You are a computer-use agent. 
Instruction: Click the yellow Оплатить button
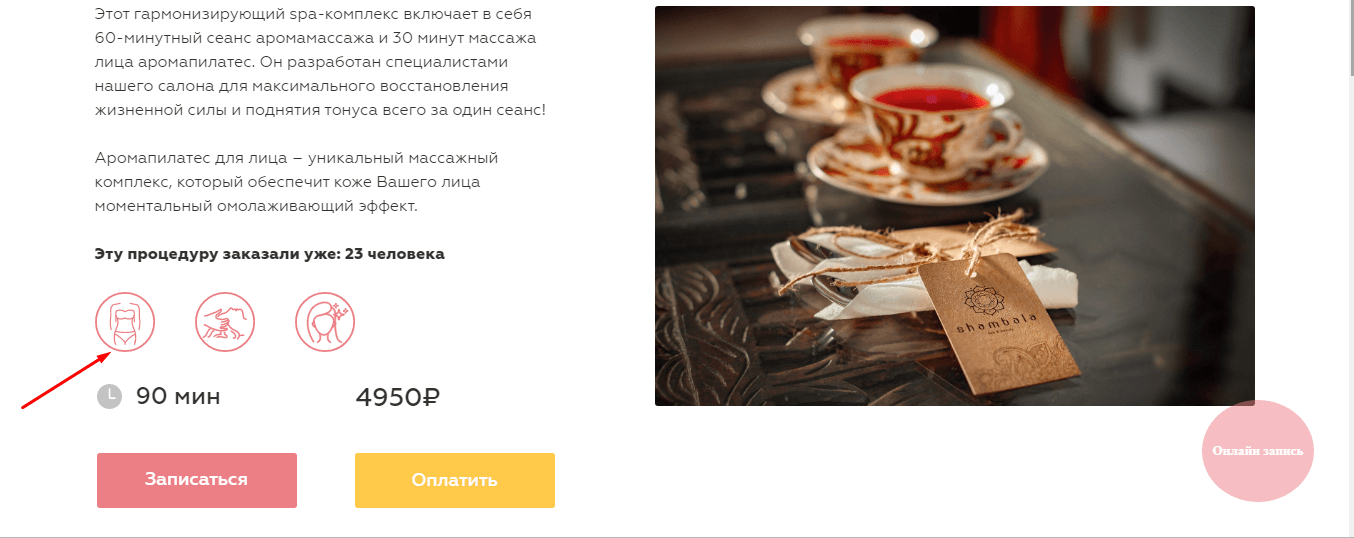coord(455,480)
